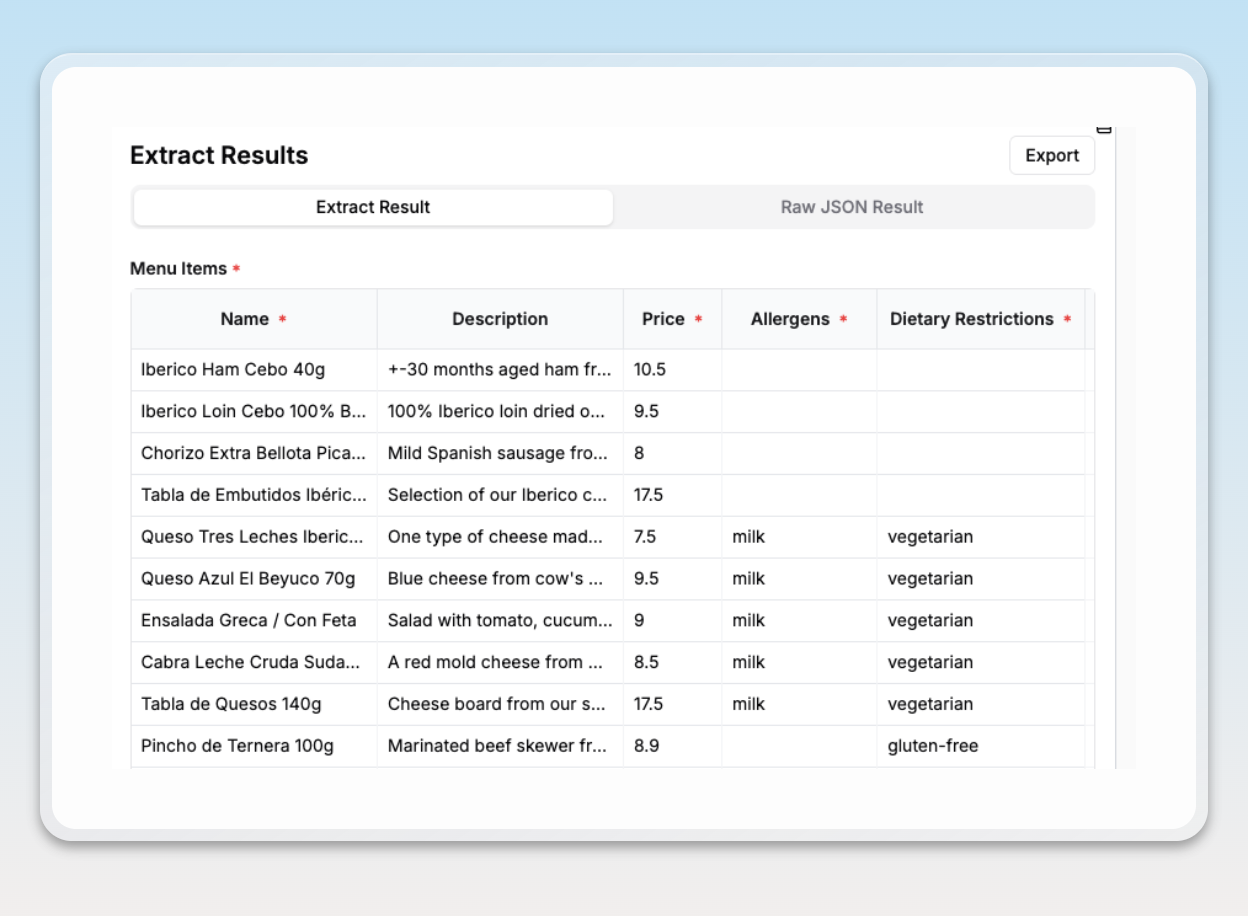Click the Blue cheese from cow's description
Image resolution: width=1248 pixels, height=916 pixels.
[497, 579]
